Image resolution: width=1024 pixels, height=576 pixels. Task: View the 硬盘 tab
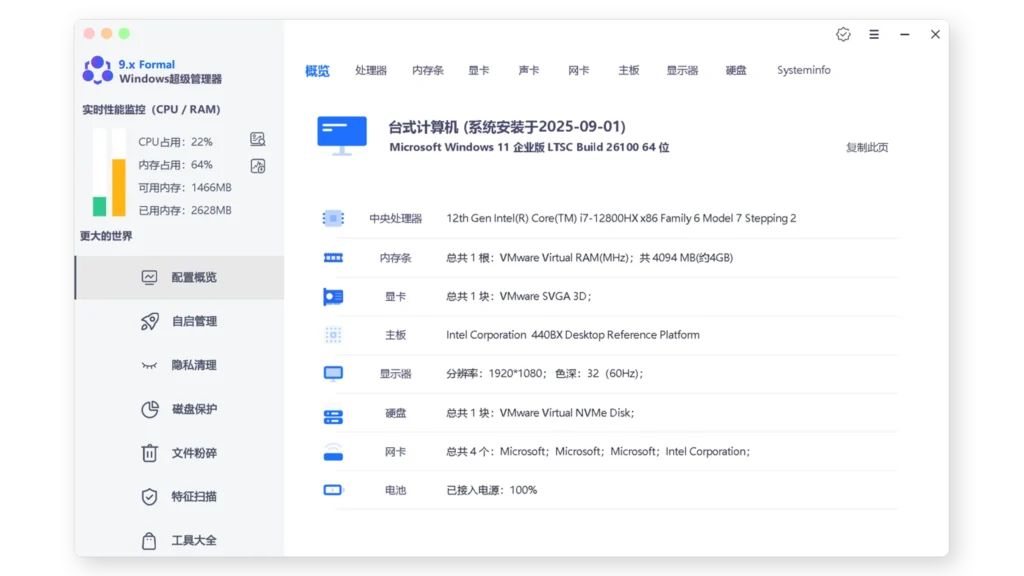click(x=736, y=70)
